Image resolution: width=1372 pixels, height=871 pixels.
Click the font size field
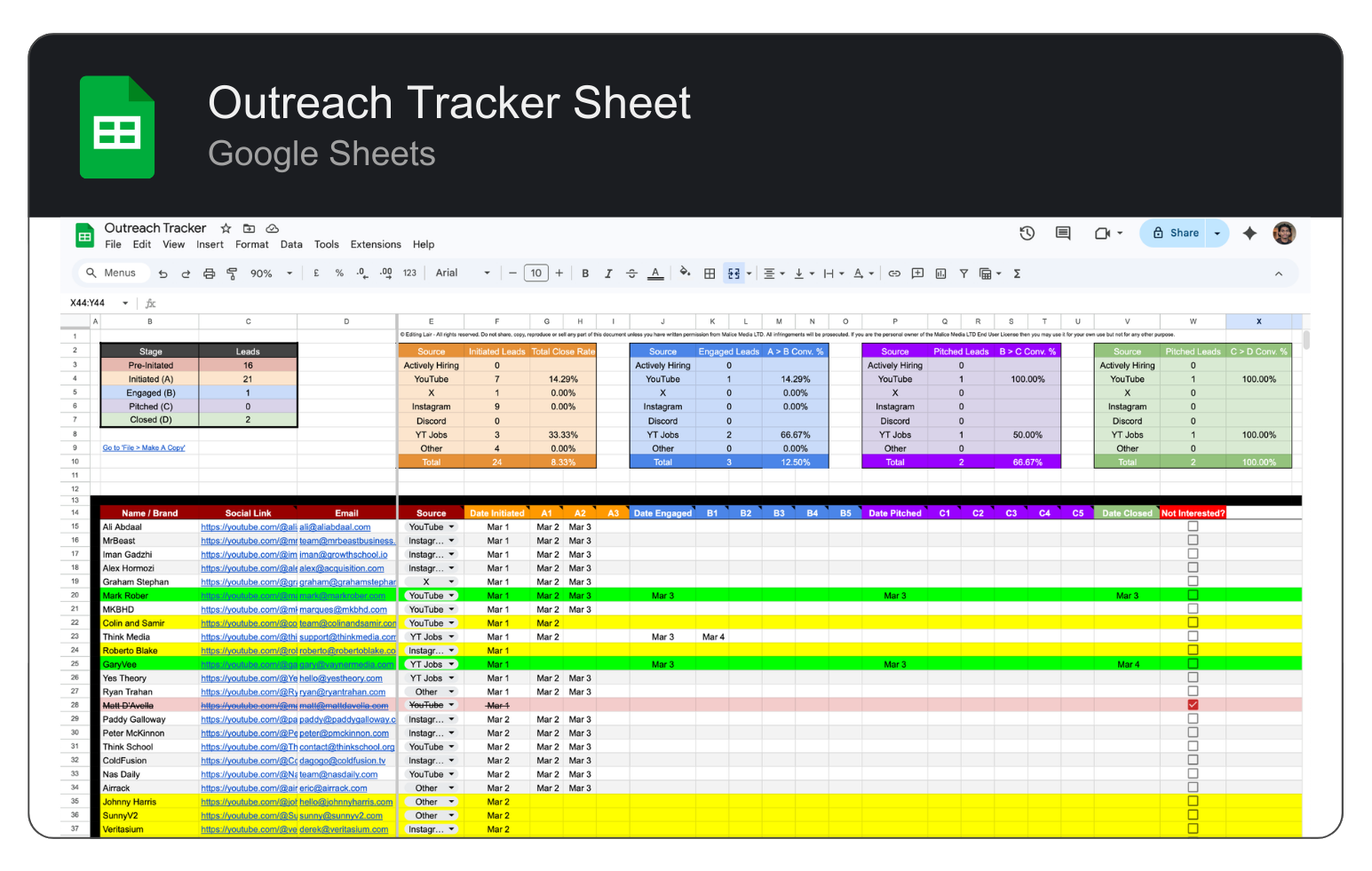536,273
